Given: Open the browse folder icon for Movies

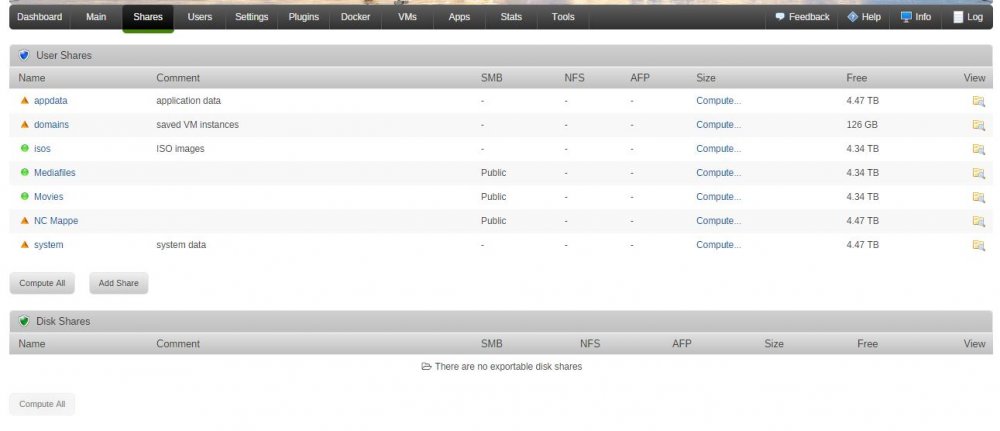Looking at the screenshot, I should 978,197.
